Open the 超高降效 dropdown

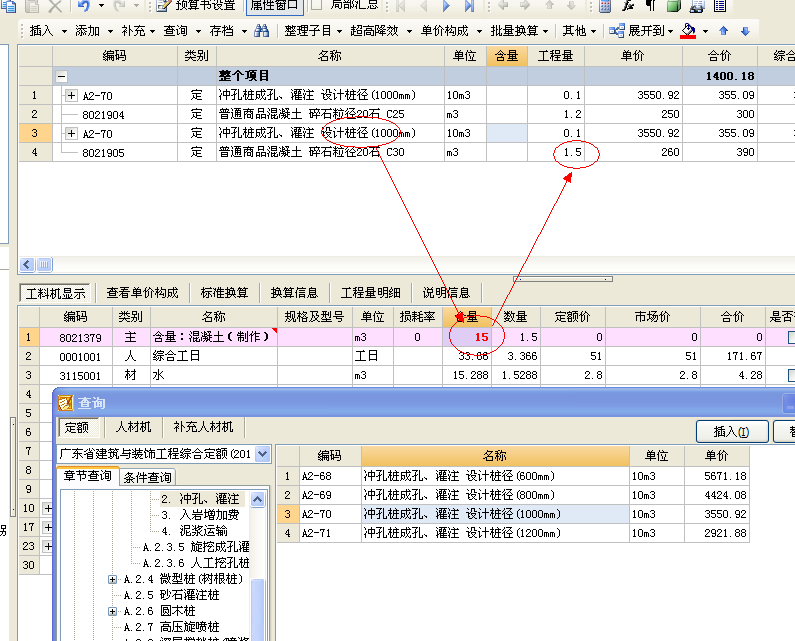(x=381, y=31)
